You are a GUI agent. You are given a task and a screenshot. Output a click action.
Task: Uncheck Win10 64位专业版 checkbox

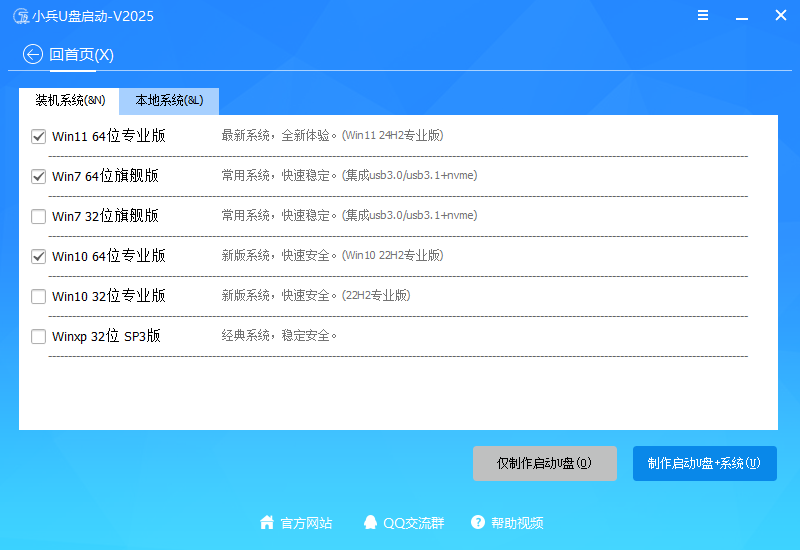[x=38, y=256]
